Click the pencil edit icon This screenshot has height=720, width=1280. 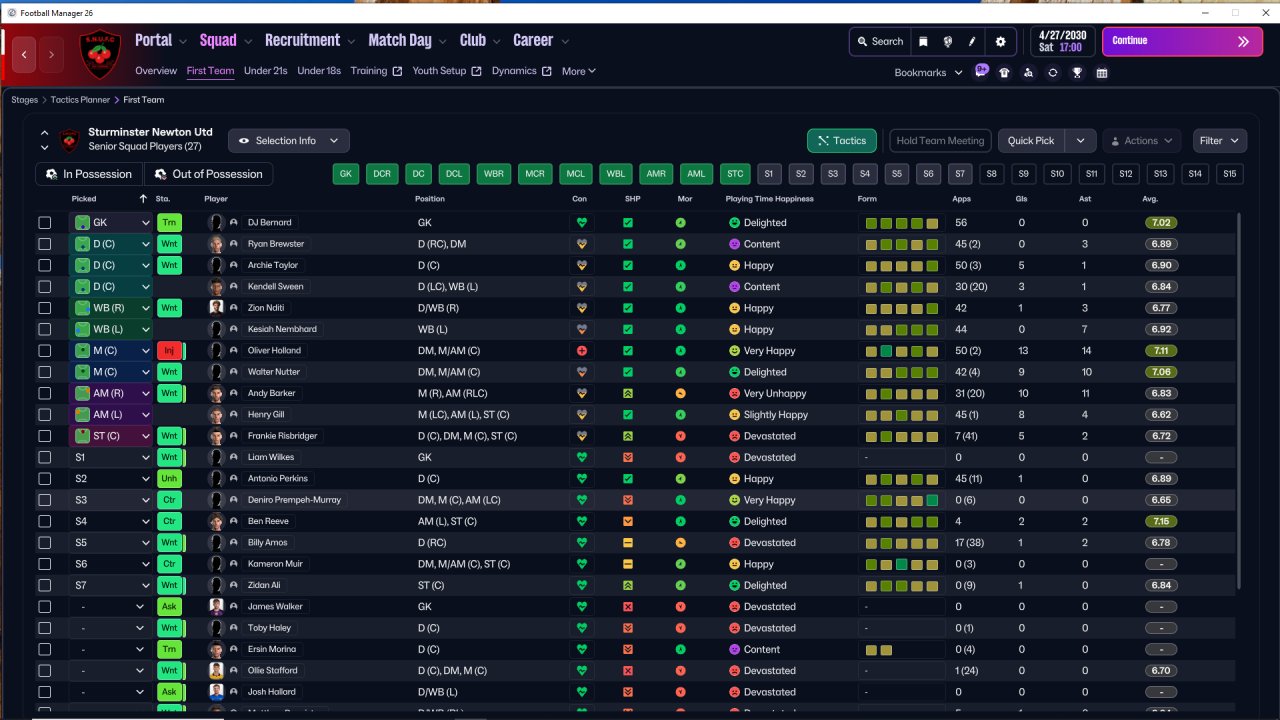click(972, 42)
